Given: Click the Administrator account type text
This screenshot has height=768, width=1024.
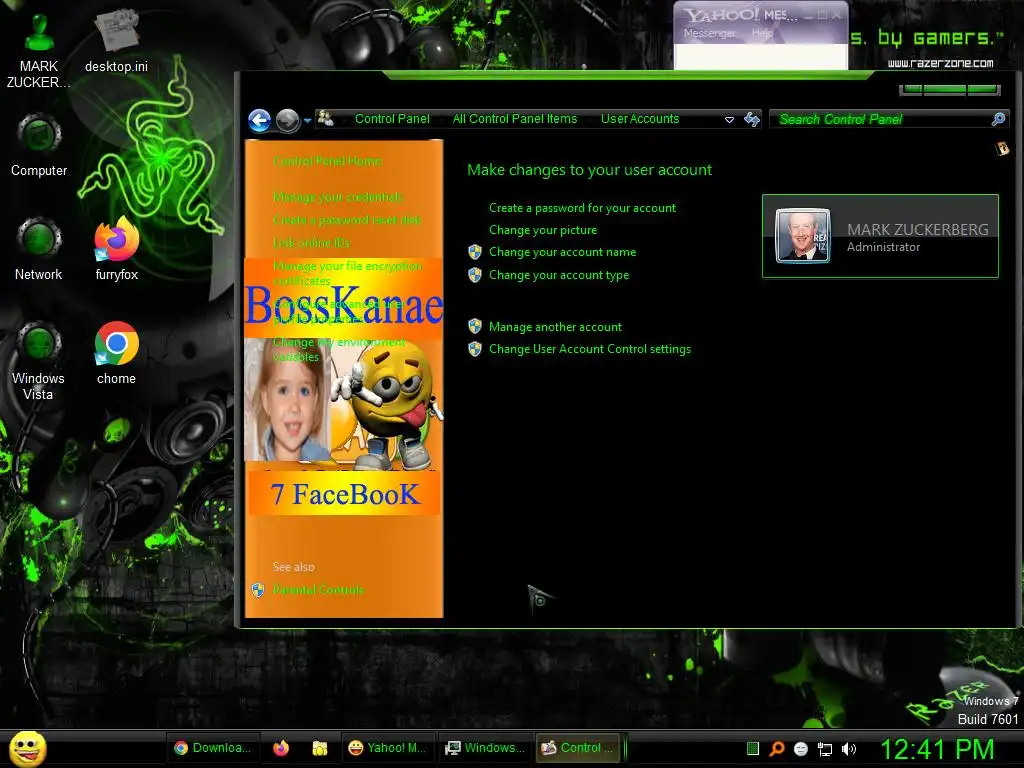Looking at the screenshot, I should (883, 247).
